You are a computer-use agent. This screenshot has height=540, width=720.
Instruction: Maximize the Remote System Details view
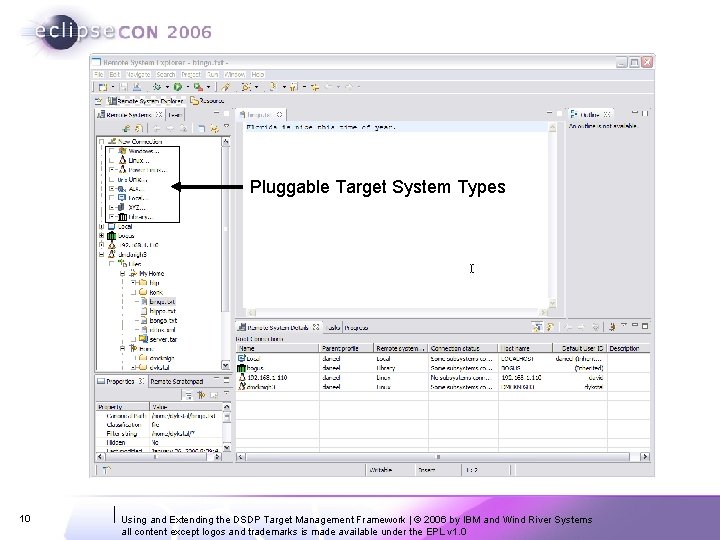(645, 326)
